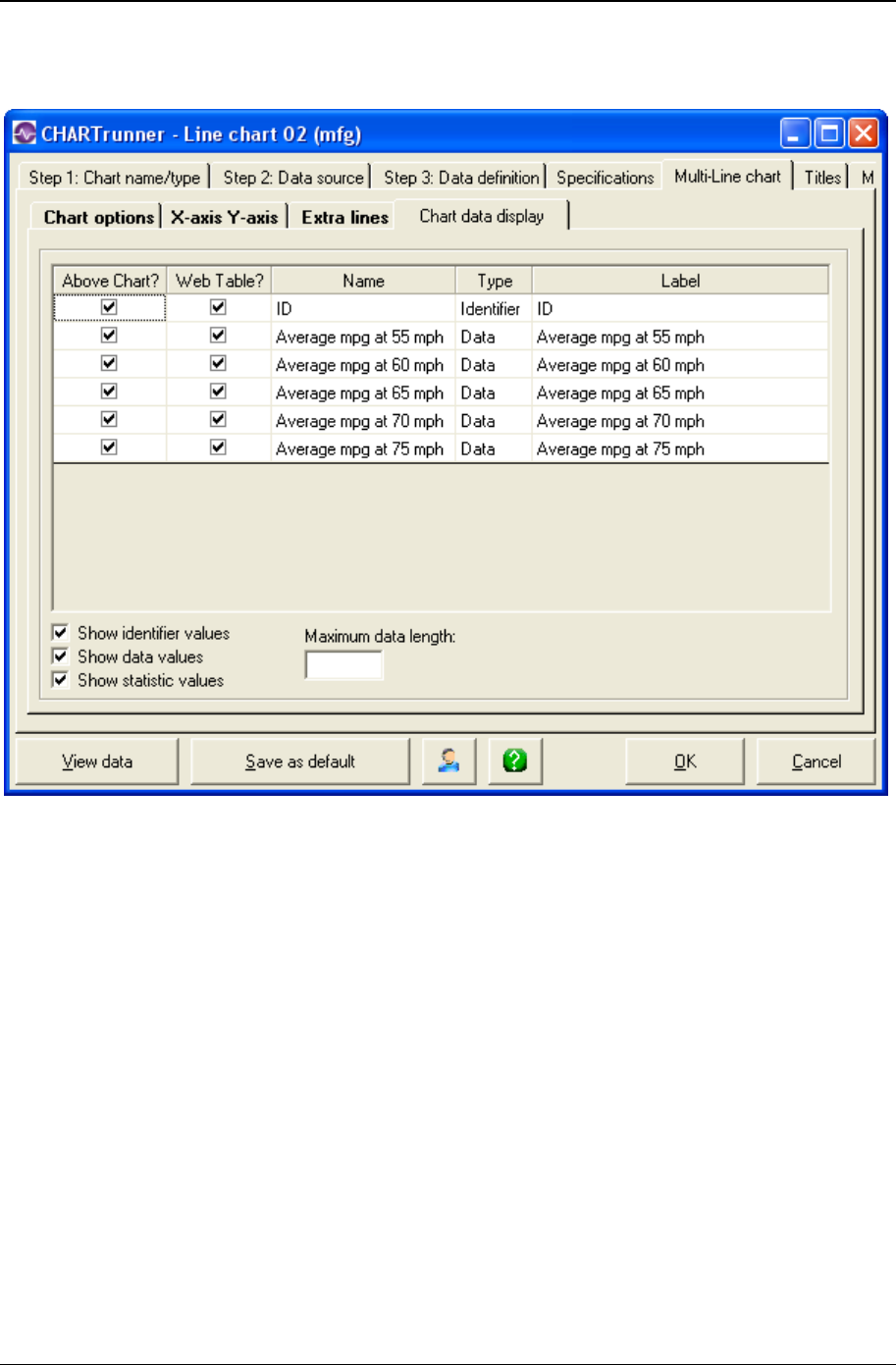
Task: Edit Label cell Average mpg at 70 mph
Action: (680, 421)
